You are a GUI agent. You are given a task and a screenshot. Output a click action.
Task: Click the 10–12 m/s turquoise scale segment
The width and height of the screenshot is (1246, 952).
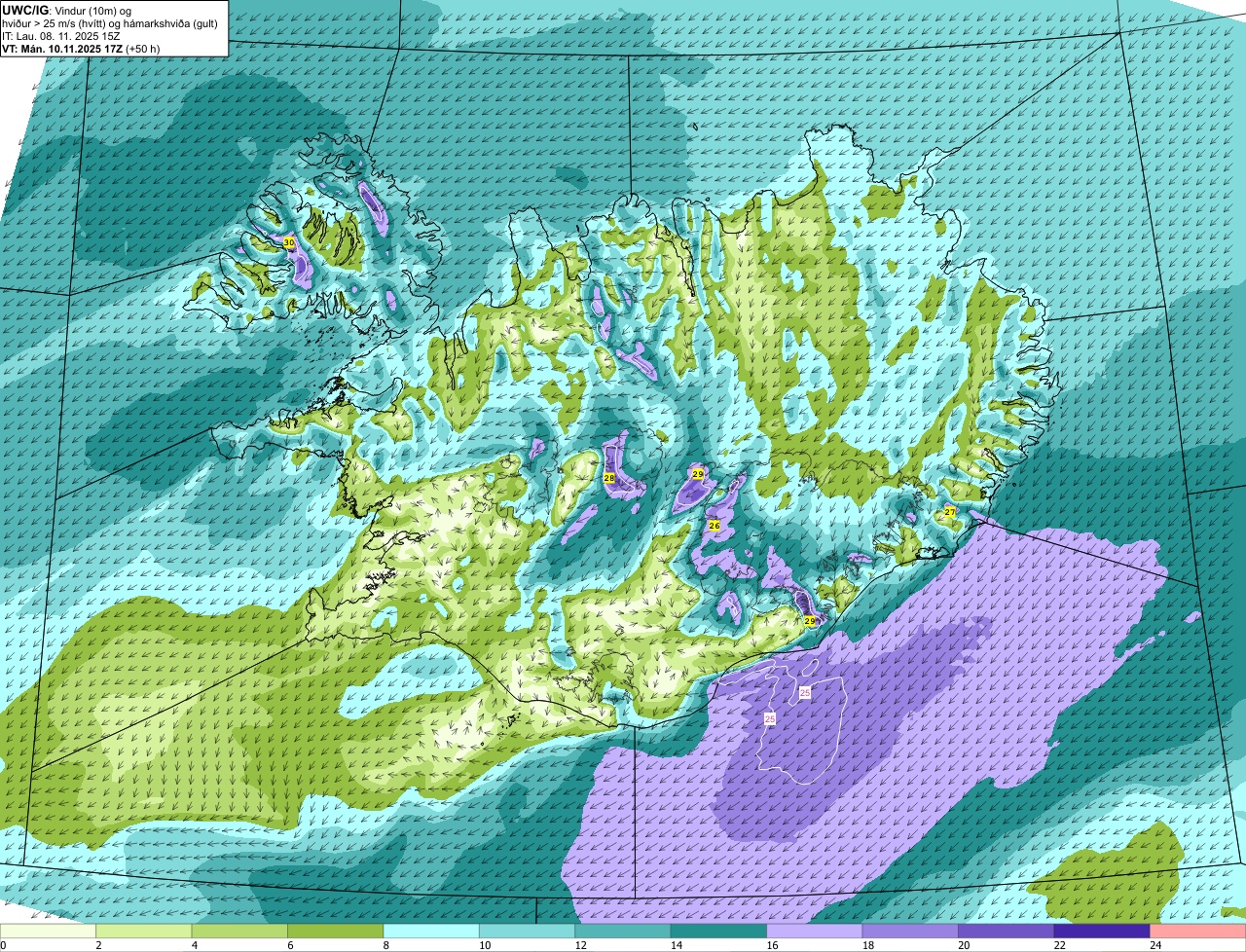tap(528, 931)
